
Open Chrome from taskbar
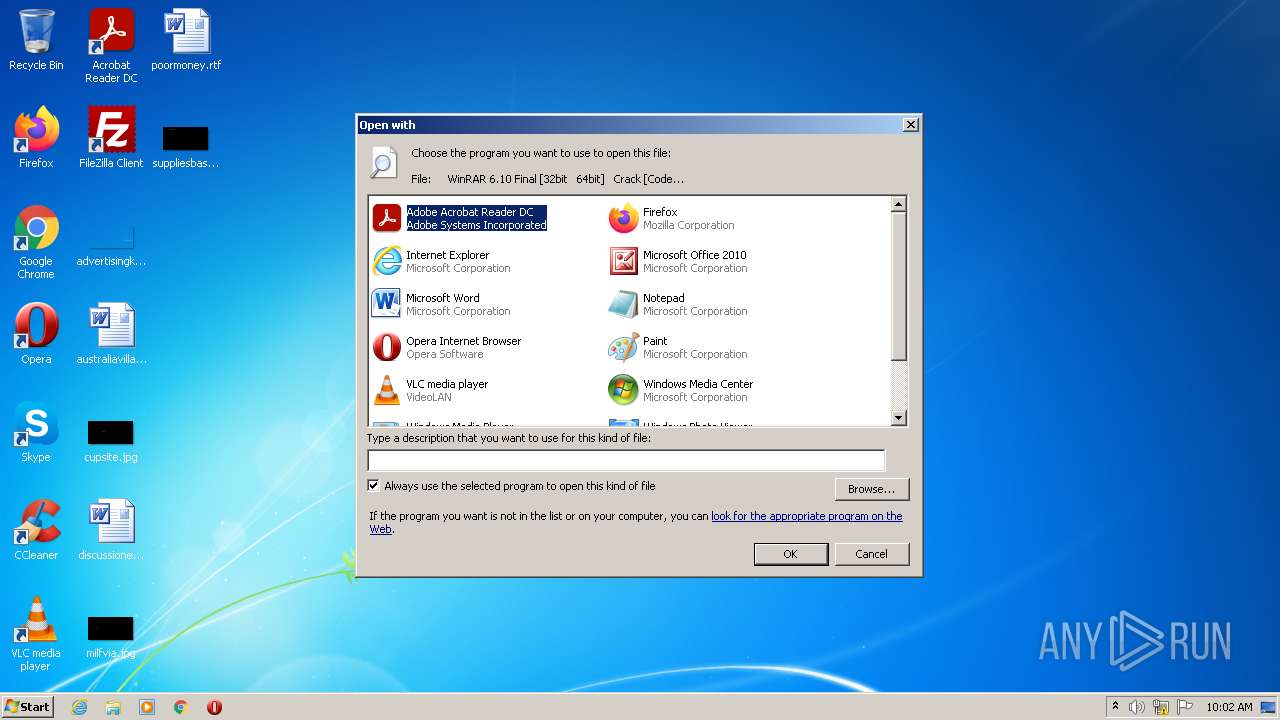(181, 707)
